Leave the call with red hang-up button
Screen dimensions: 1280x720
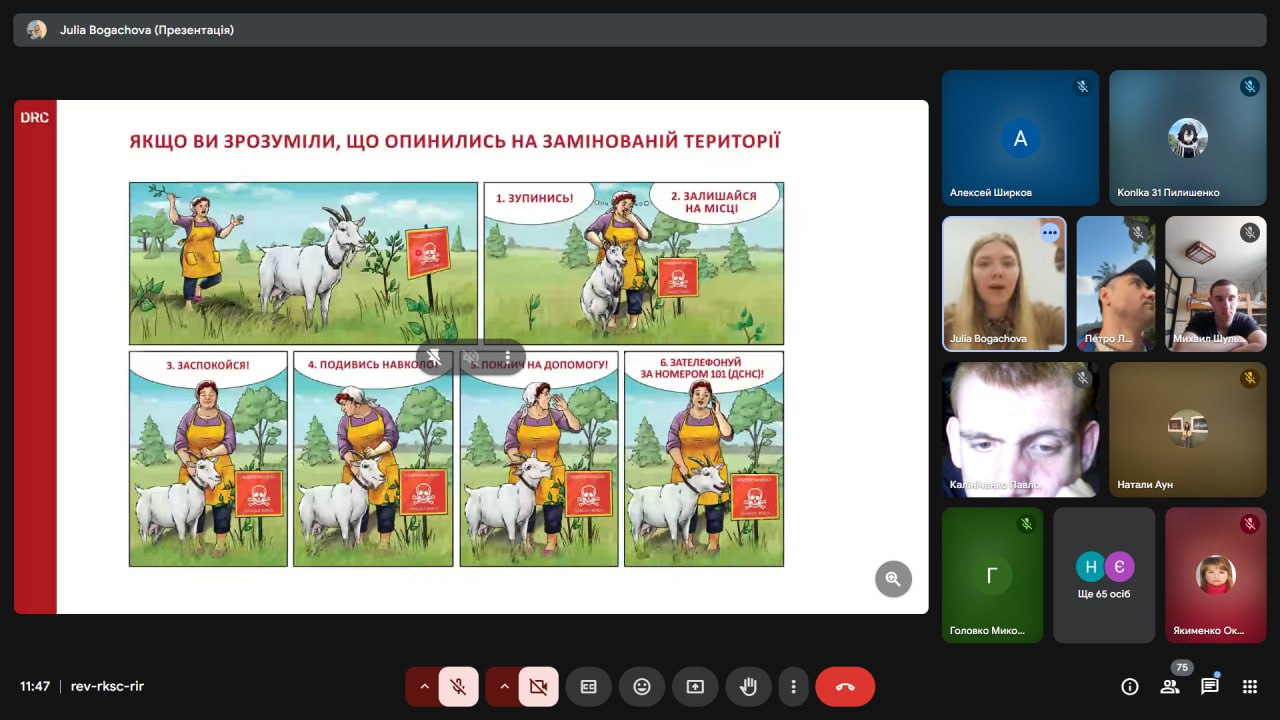[x=845, y=687]
